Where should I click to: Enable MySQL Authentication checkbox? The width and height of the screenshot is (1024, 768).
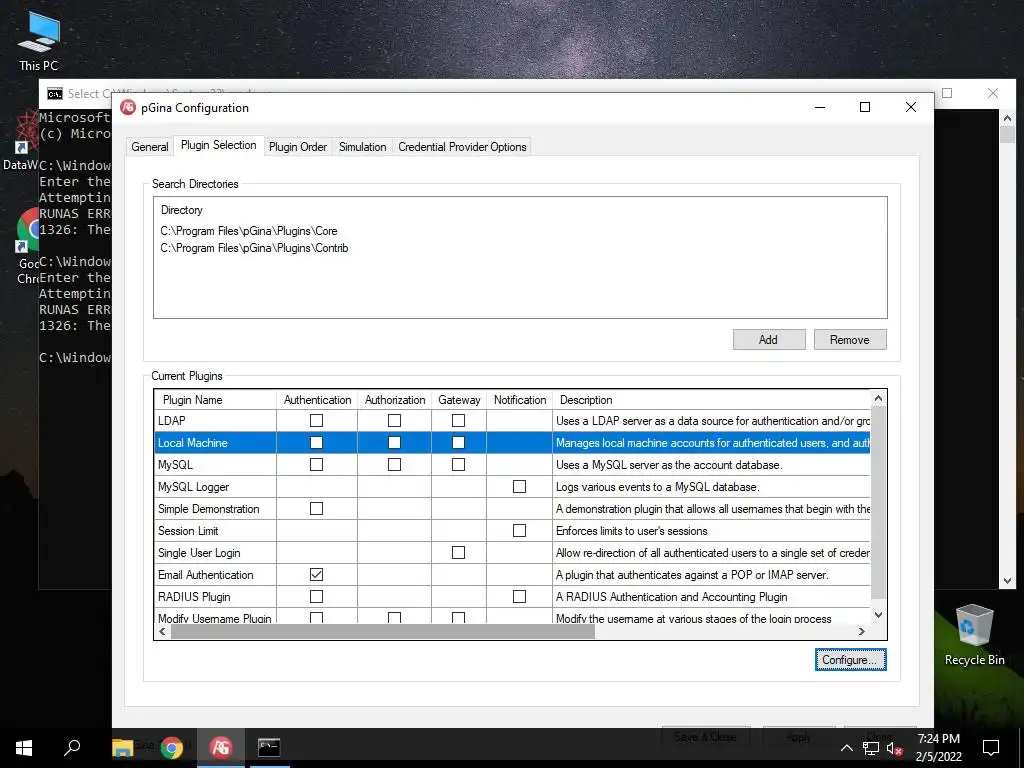click(316, 464)
